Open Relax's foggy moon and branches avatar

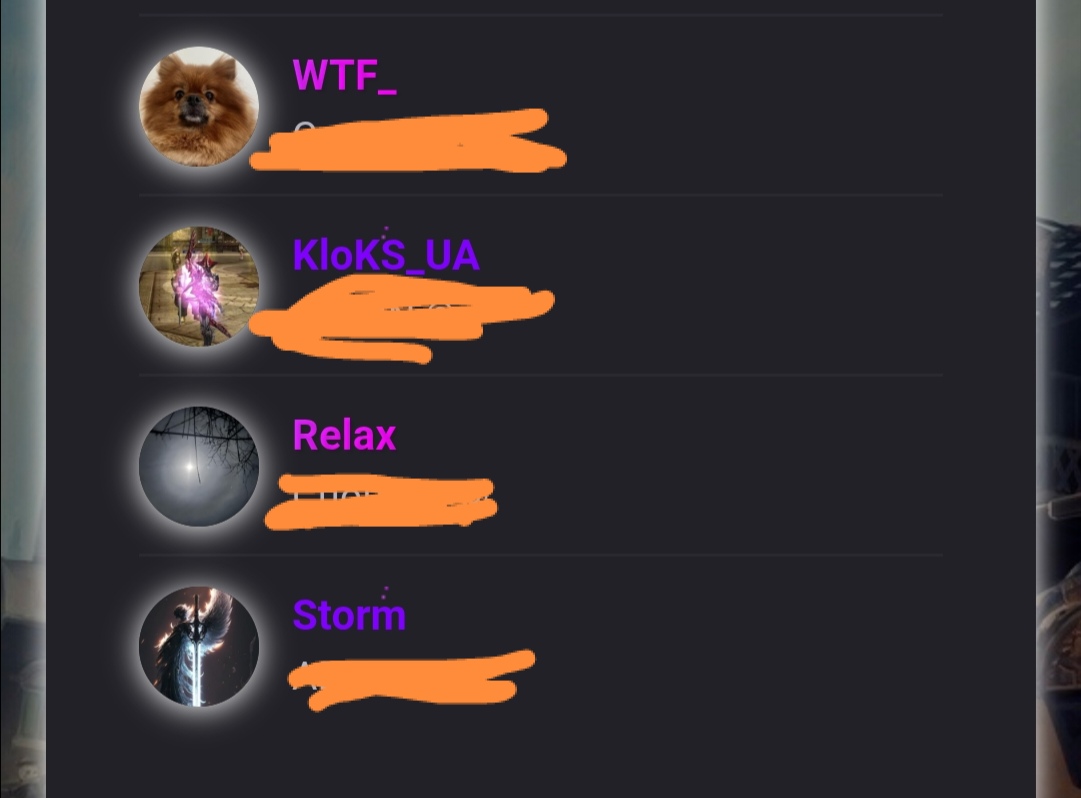point(199,467)
